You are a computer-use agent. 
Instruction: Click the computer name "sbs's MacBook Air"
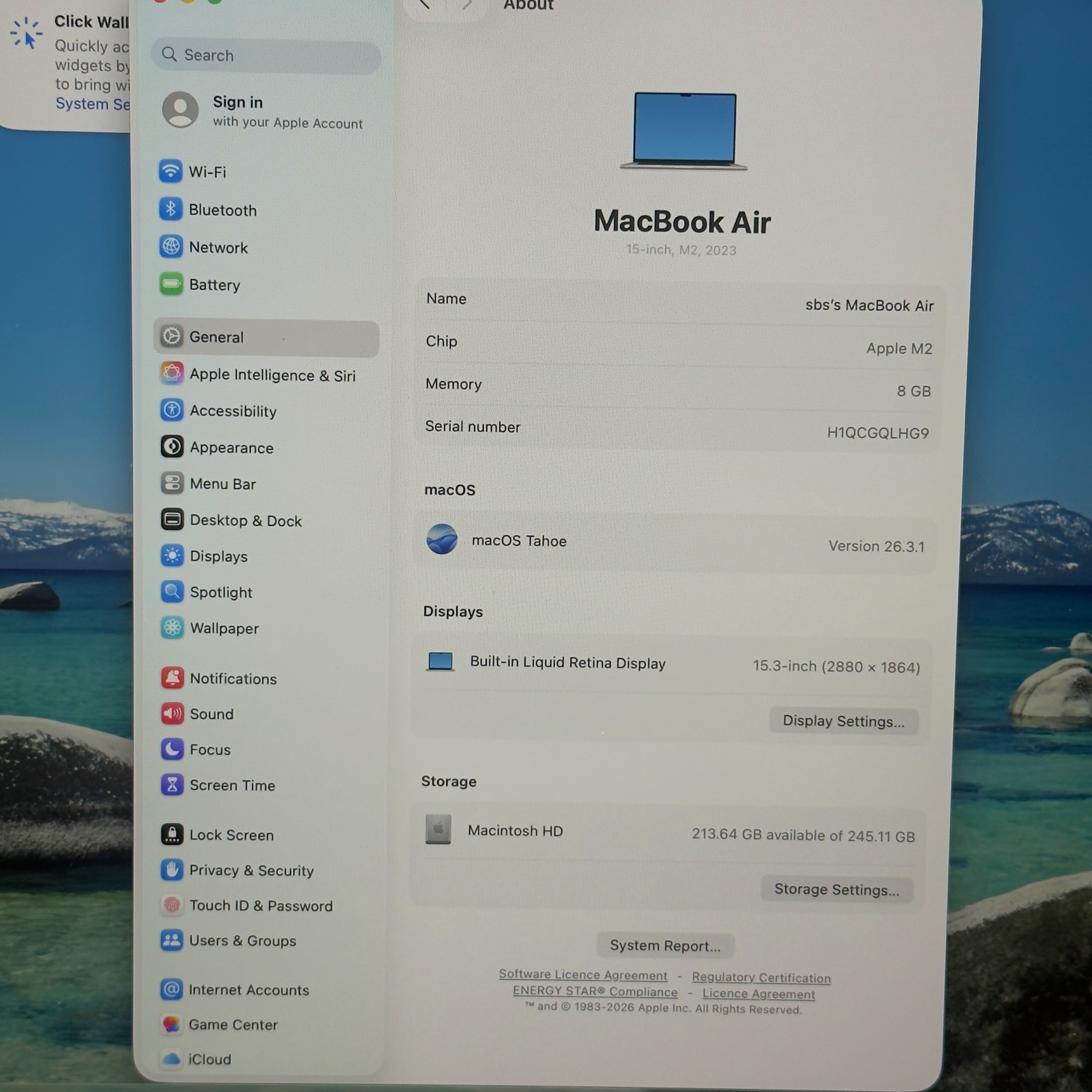[869, 306]
